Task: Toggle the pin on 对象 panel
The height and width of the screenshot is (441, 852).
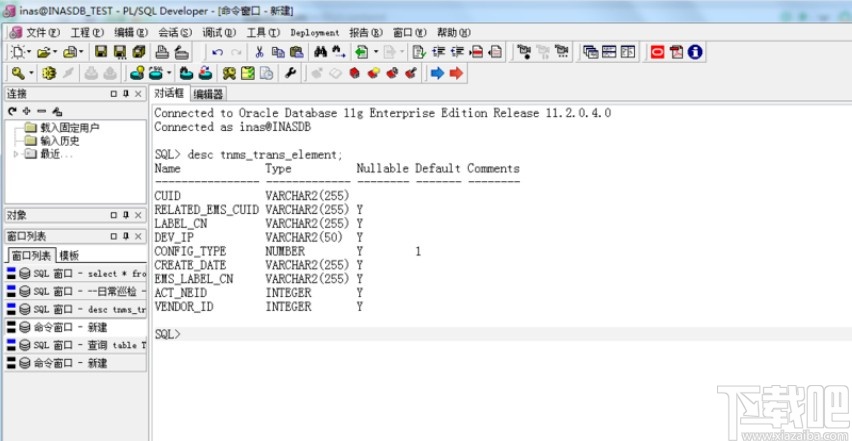Action: (x=126, y=215)
